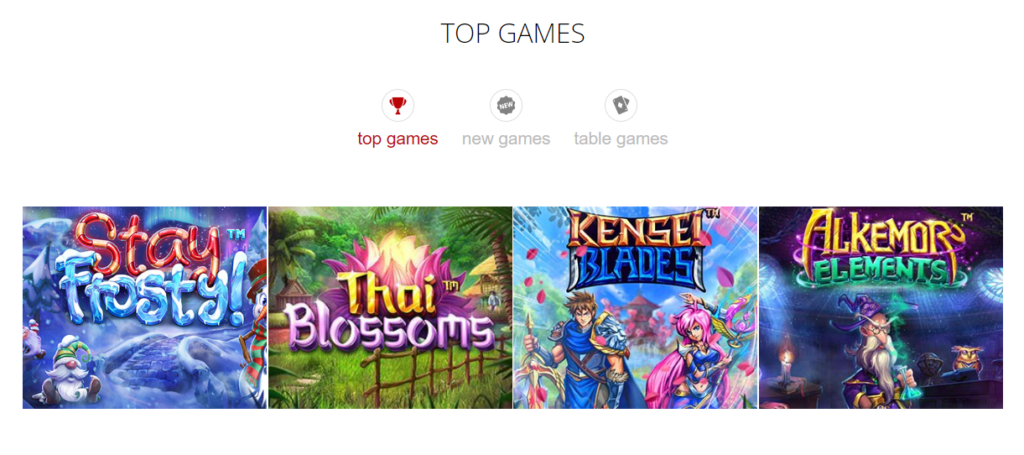1024x455 pixels.
Task: Open the "table games" tab
Action: [x=620, y=139]
